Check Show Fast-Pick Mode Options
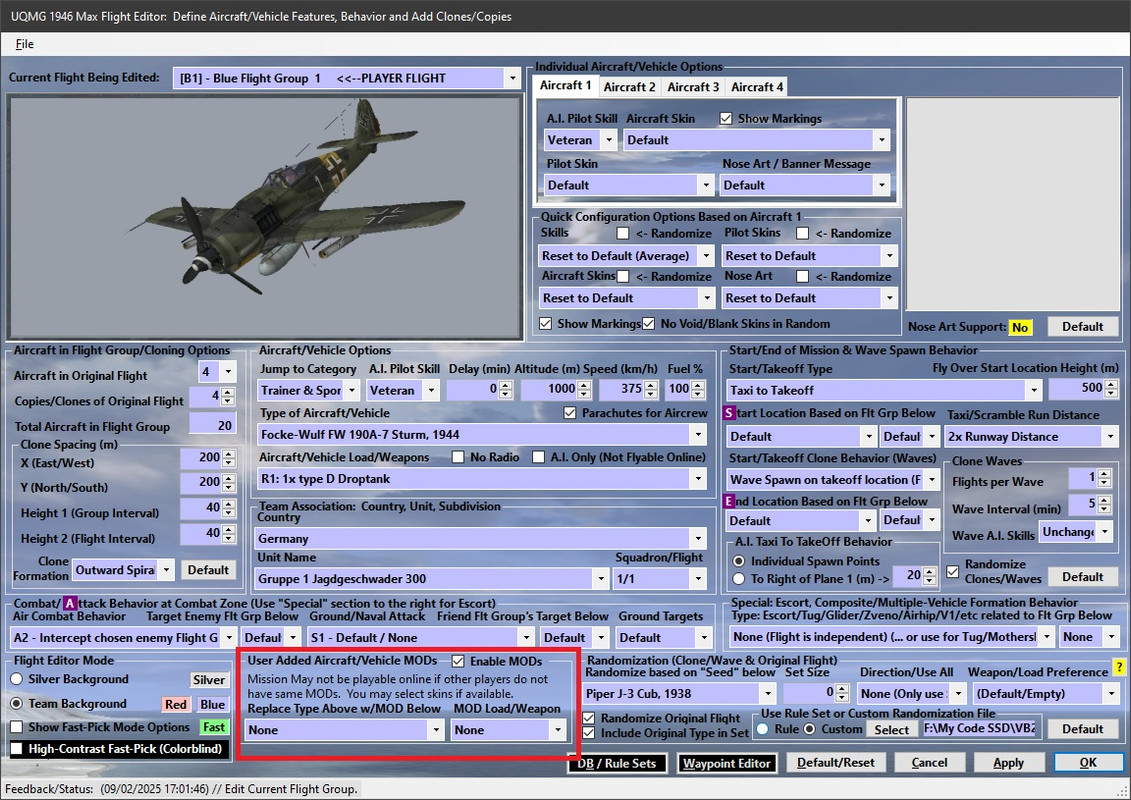Viewport: 1131px width, 800px height. tap(17, 727)
